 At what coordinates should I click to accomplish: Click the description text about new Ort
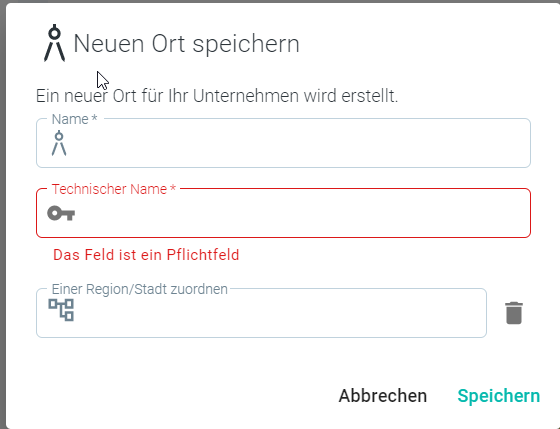coord(217,96)
